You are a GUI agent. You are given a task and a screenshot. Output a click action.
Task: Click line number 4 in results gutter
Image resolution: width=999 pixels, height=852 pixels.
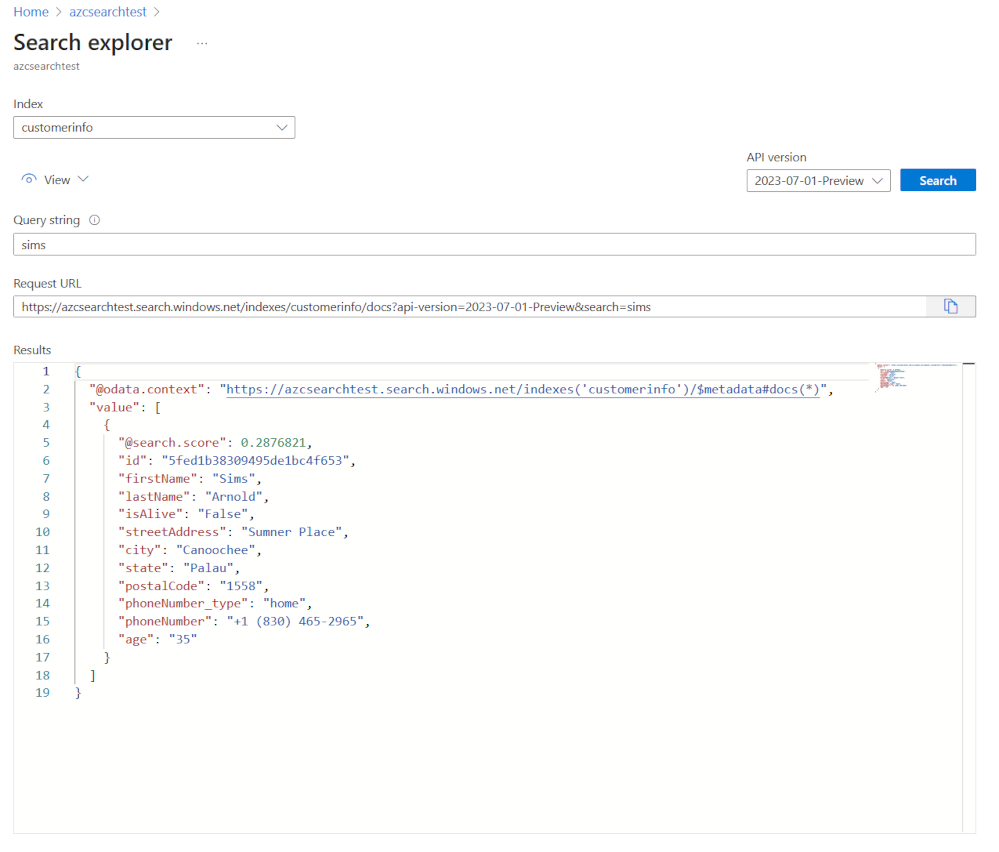[42, 425]
